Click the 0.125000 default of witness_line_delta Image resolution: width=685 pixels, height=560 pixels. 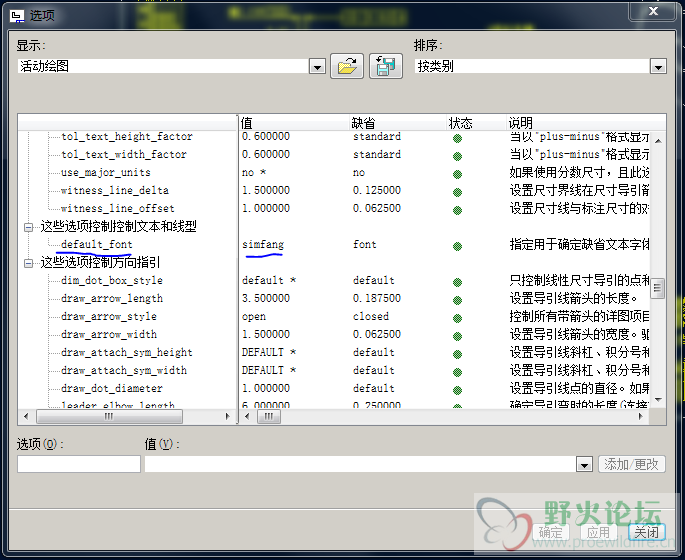coord(377,190)
